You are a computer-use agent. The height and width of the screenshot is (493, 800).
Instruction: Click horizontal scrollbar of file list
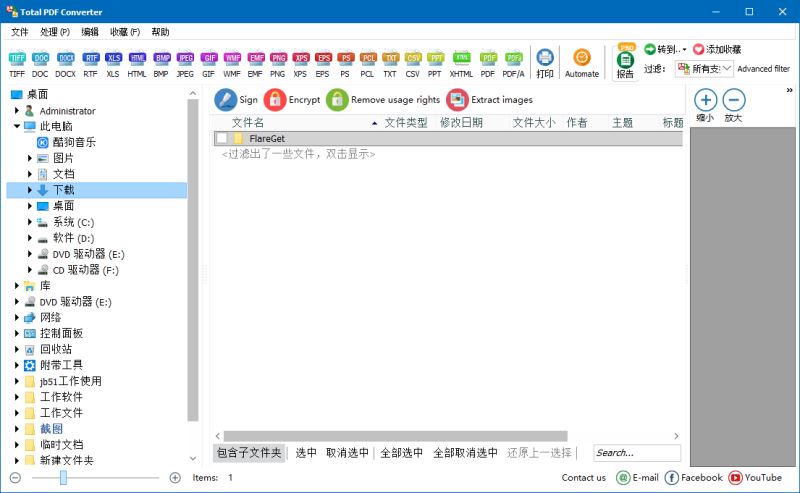[x=395, y=436]
